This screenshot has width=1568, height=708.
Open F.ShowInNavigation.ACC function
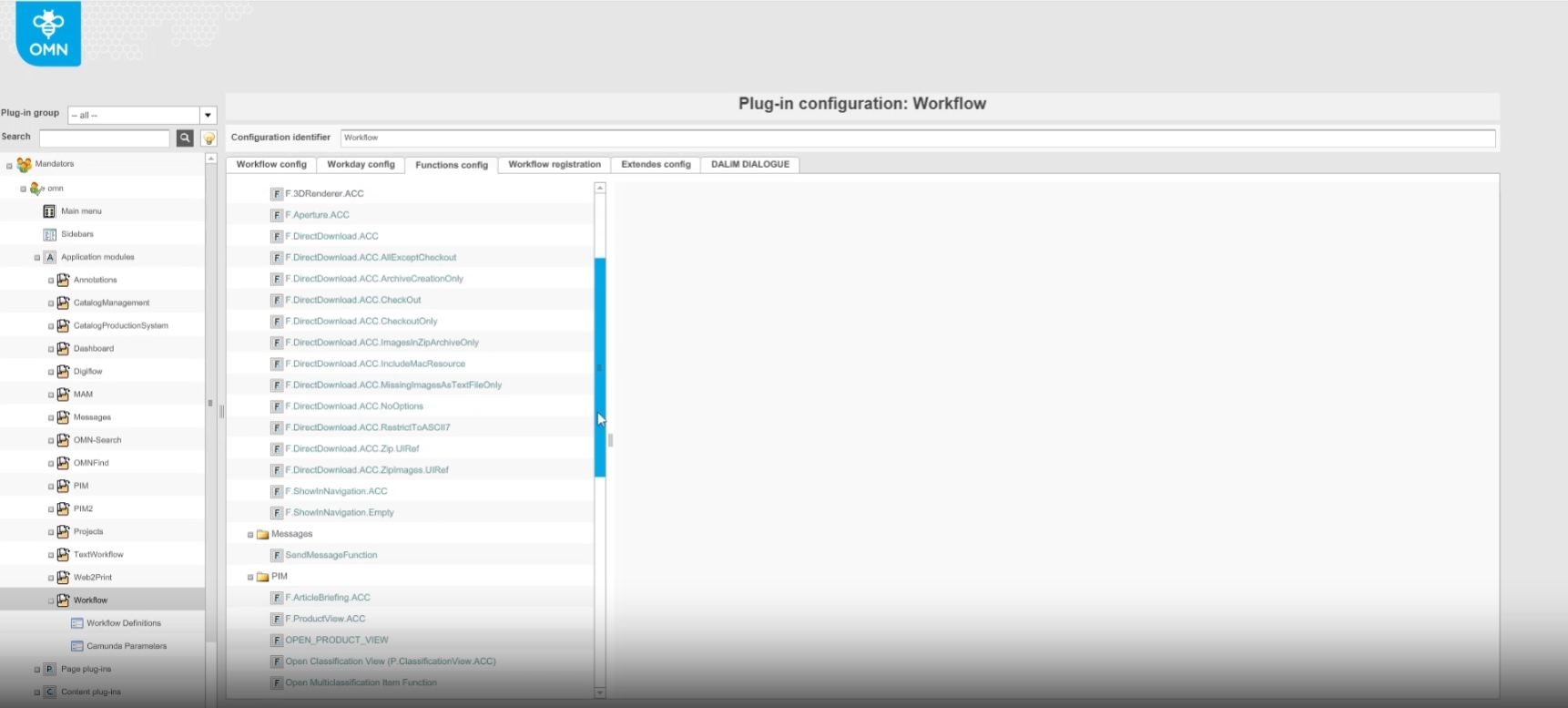[x=336, y=491]
